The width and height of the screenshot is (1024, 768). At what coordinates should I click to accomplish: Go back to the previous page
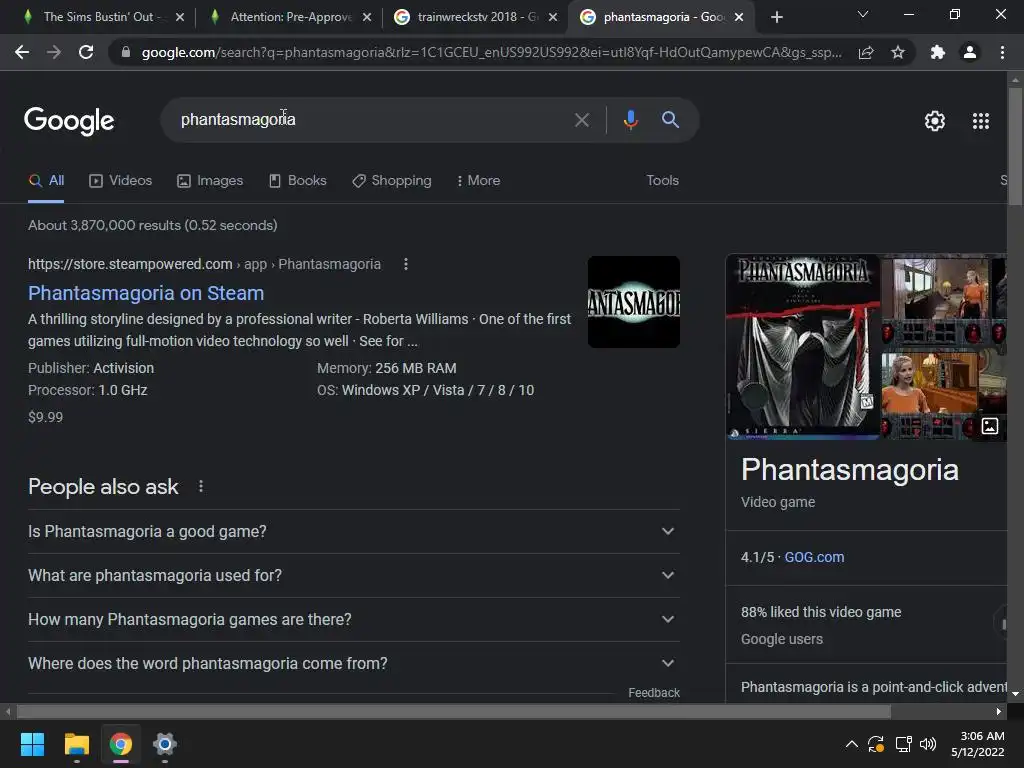pyautogui.click(x=22, y=52)
